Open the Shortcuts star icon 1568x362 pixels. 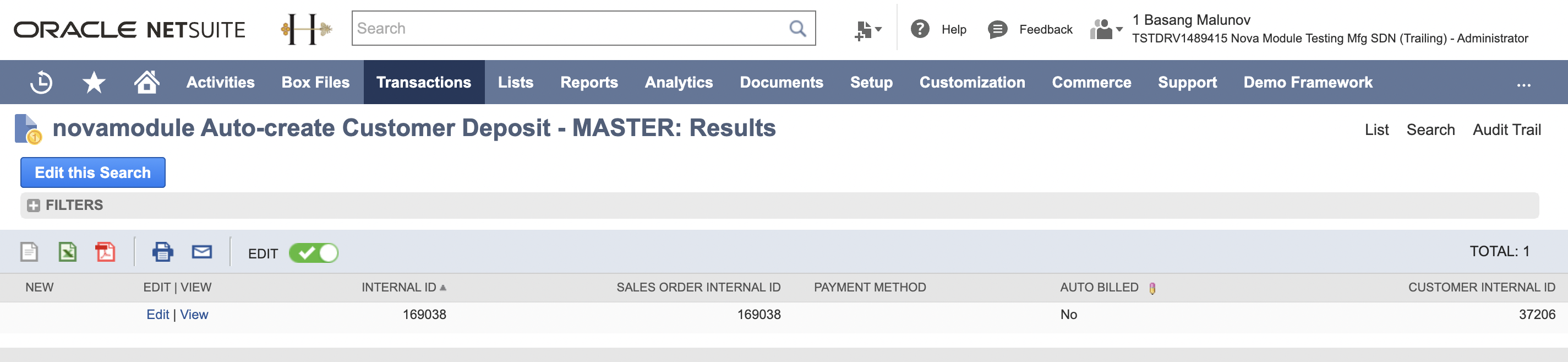94,82
